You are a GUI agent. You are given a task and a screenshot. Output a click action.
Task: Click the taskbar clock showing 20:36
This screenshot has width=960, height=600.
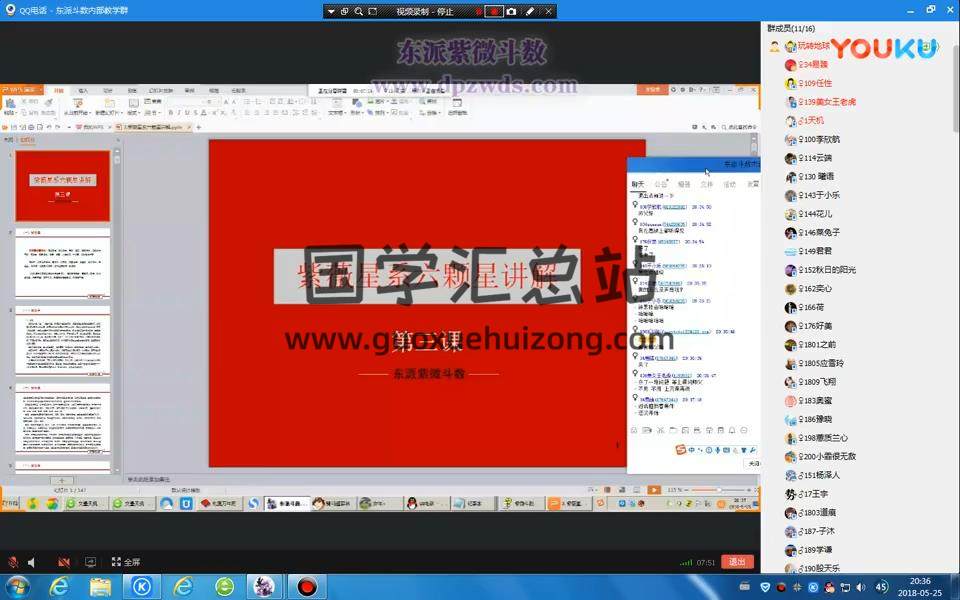point(920,586)
